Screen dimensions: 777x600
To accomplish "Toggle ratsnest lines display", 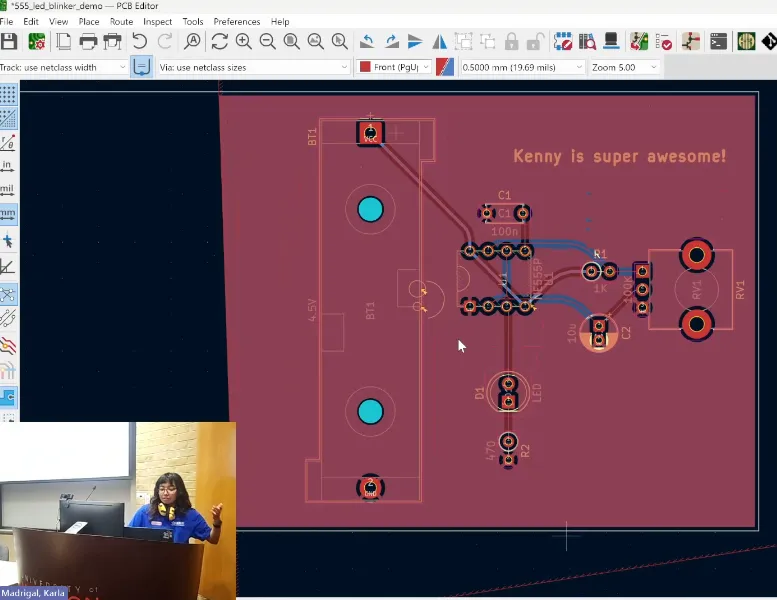I will 8,294.
